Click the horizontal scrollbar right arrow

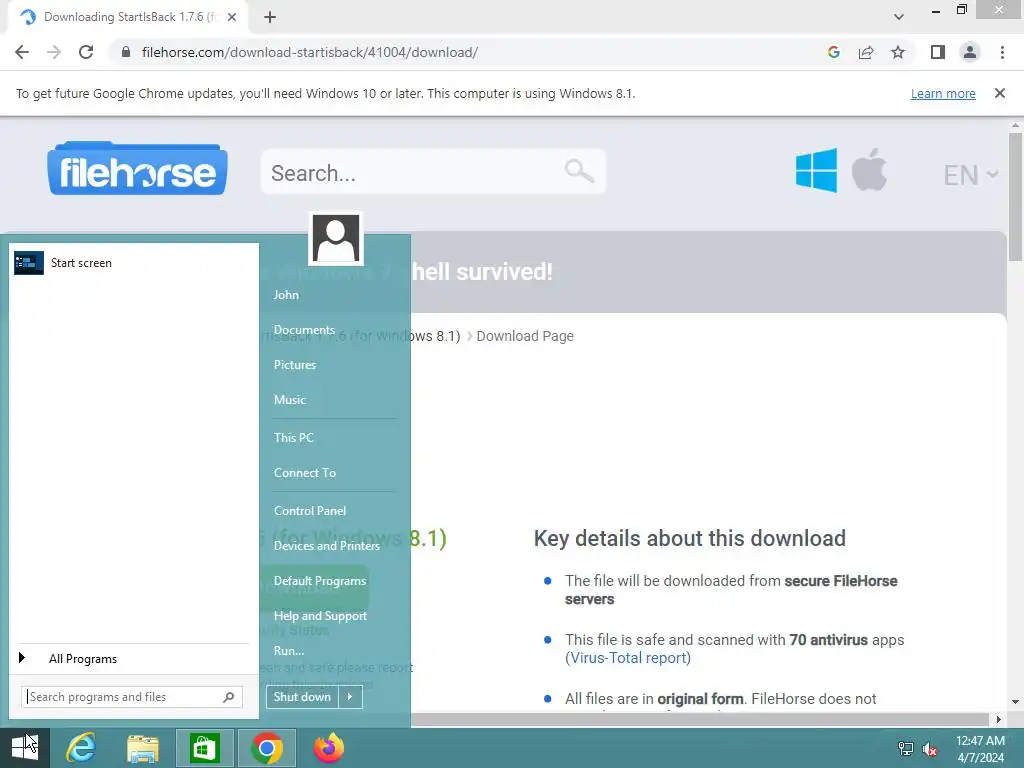pyautogui.click(x=998, y=719)
